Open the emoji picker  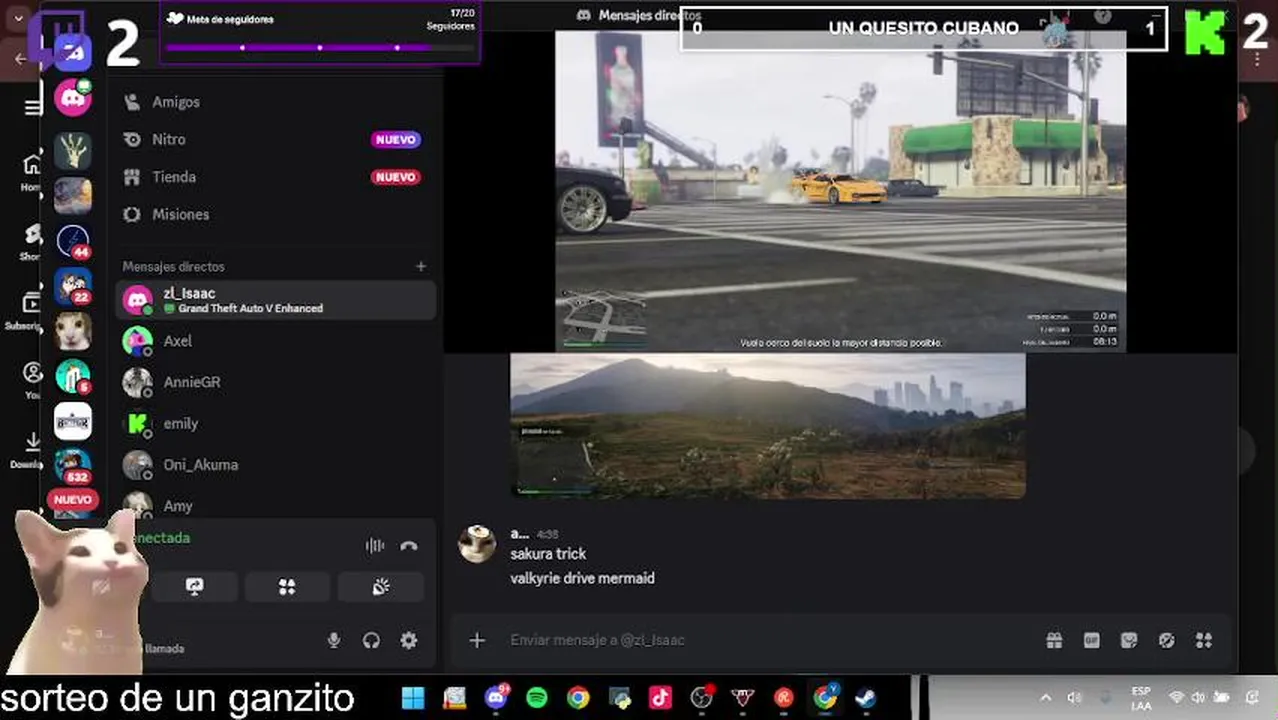pos(1166,640)
